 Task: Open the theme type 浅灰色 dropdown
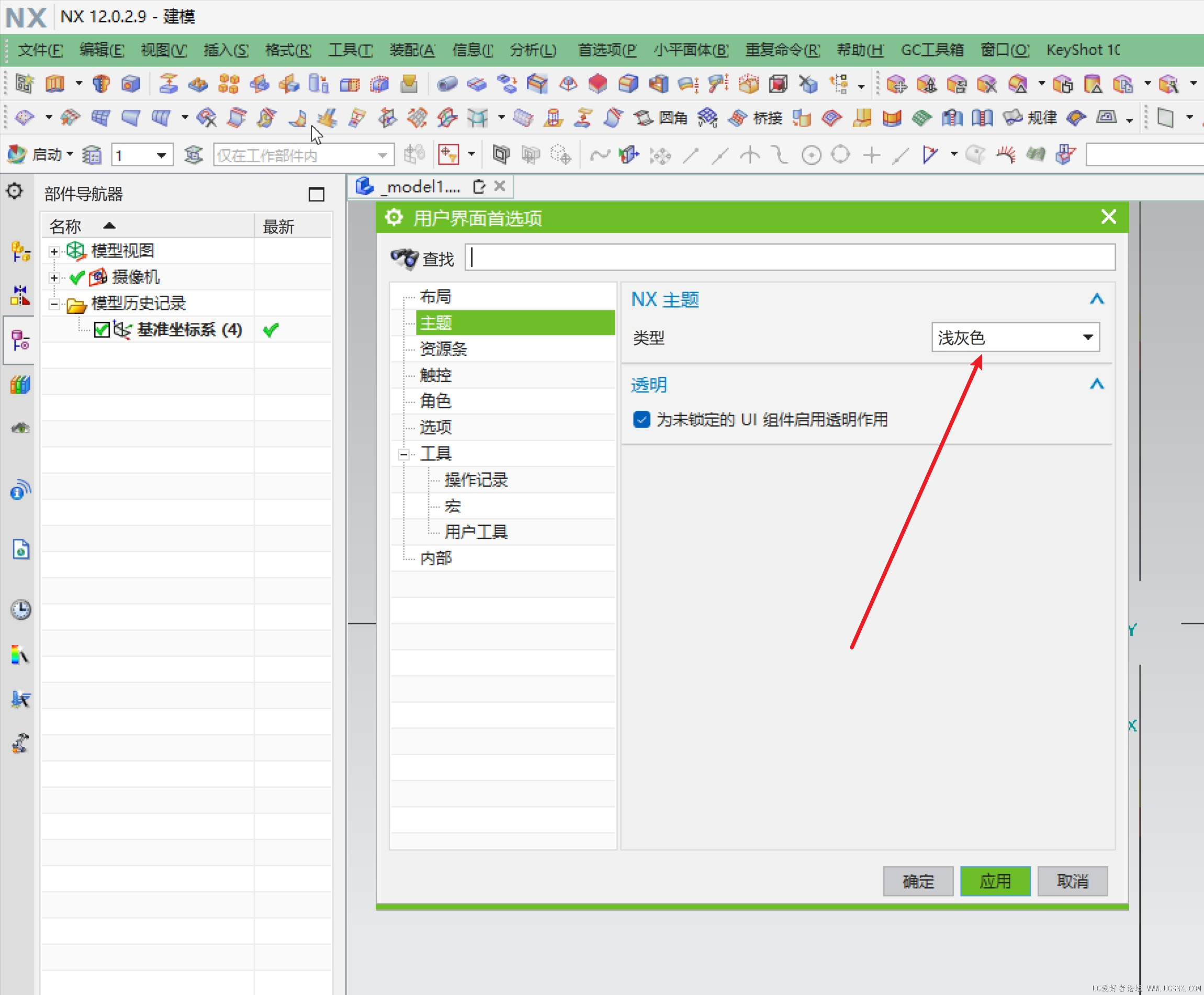tap(1015, 338)
